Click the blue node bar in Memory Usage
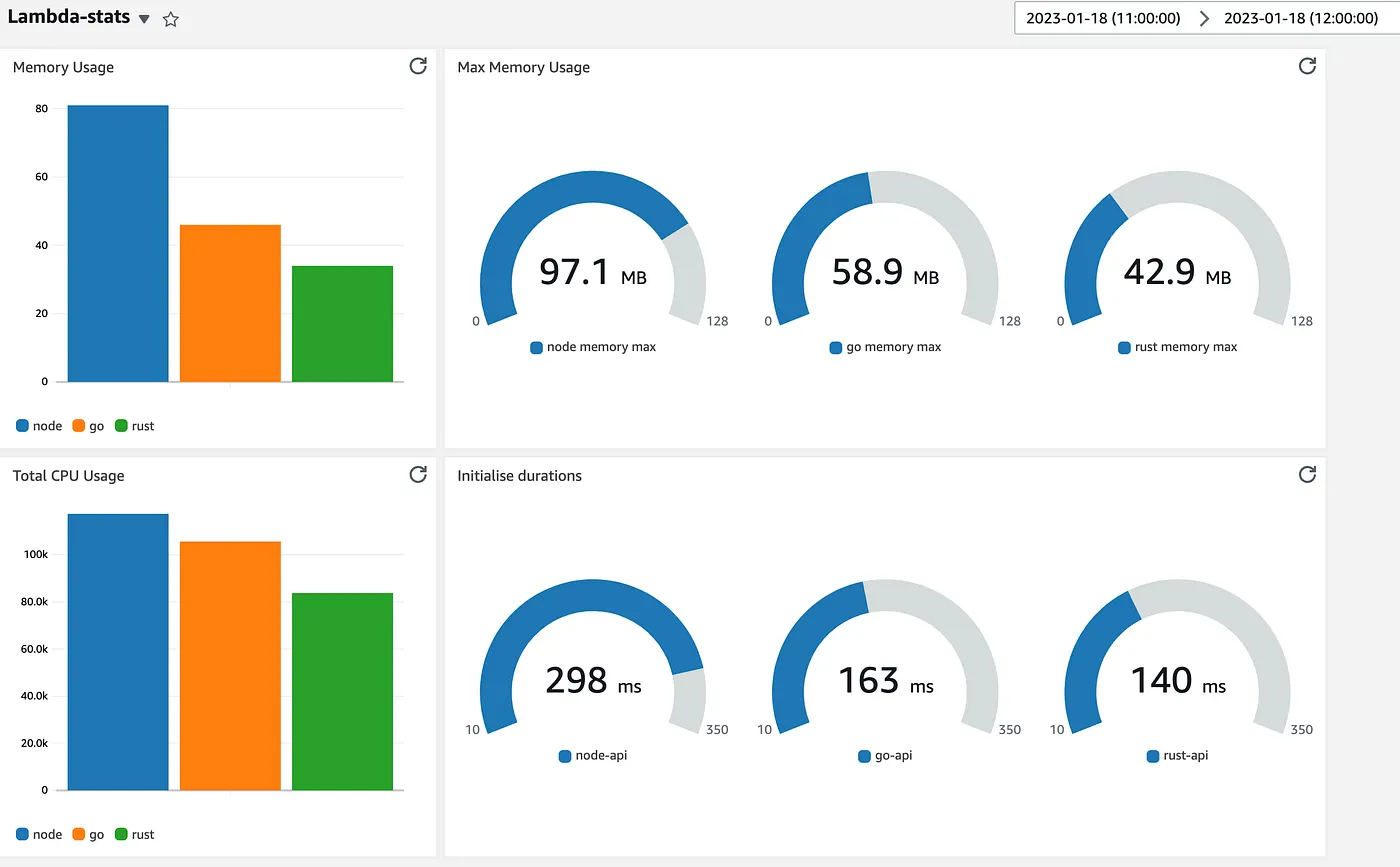Screen dimensions: 1400x867 coord(118,243)
